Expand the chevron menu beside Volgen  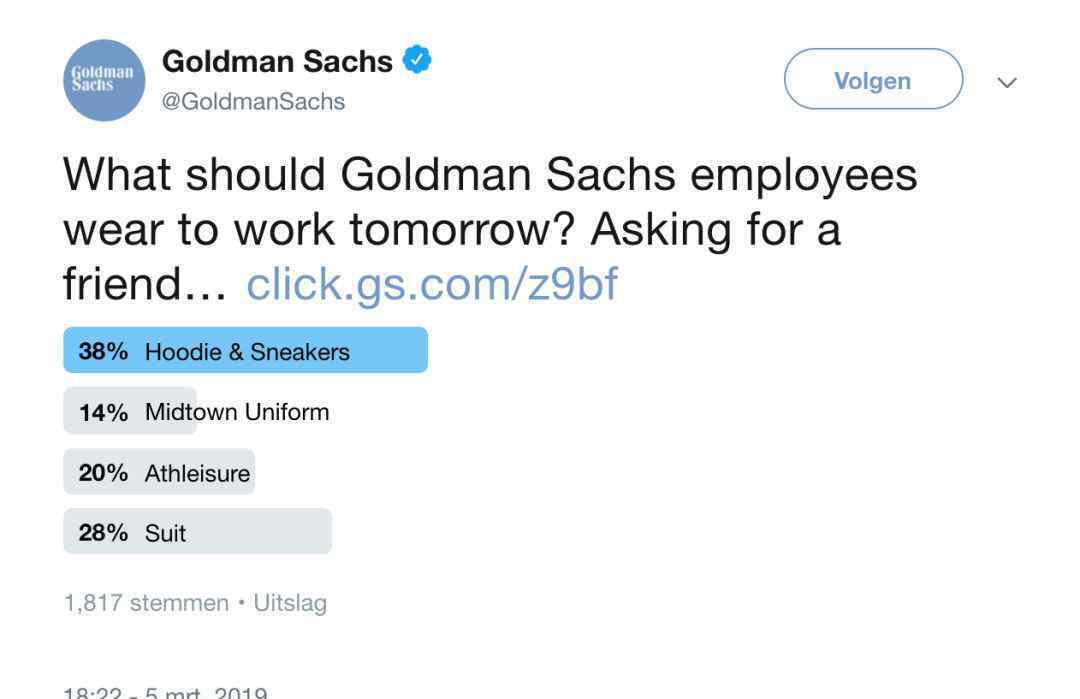(x=1007, y=82)
